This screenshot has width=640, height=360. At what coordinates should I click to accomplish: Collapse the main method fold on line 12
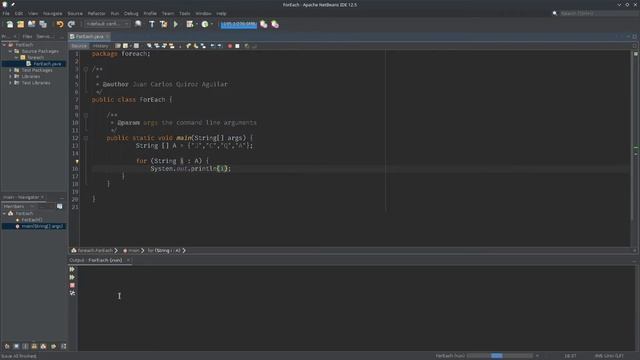click(x=86, y=138)
